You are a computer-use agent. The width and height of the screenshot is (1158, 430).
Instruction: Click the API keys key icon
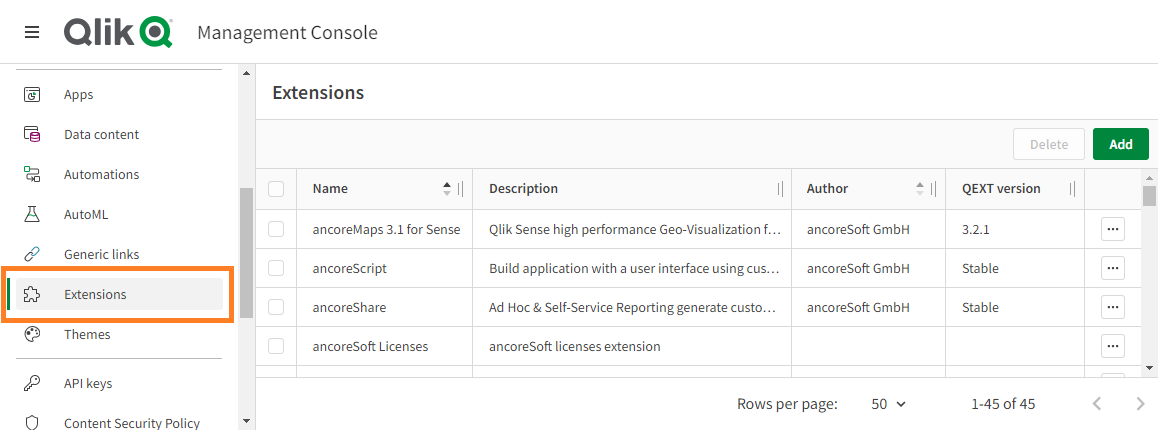[x=32, y=383]
